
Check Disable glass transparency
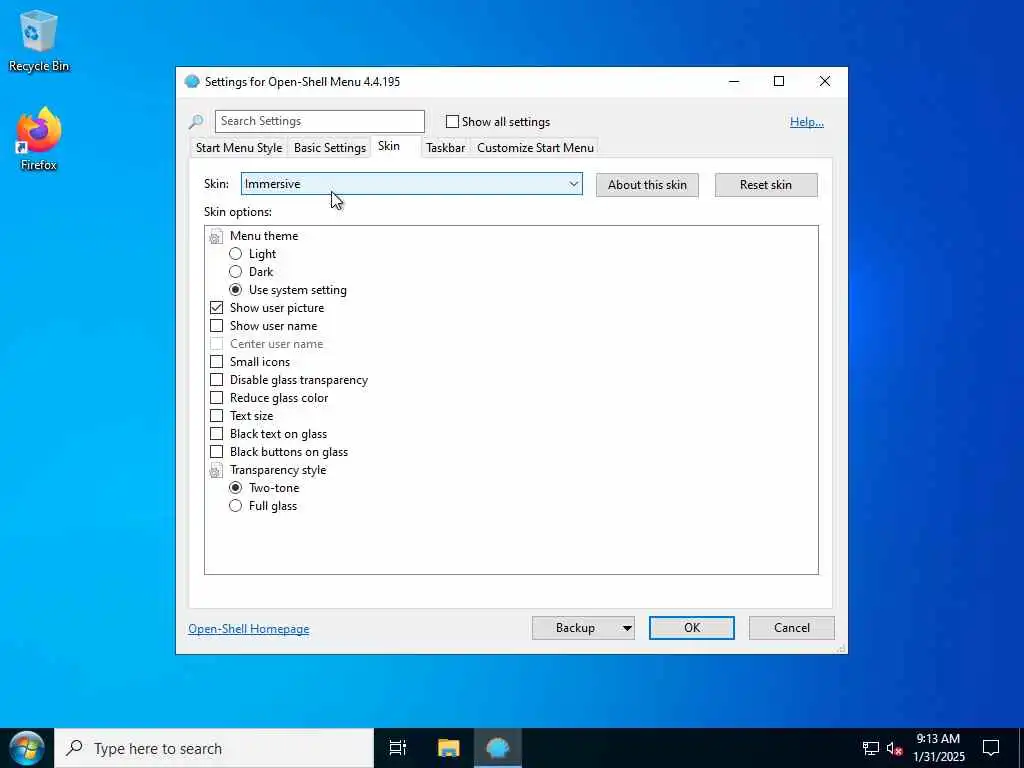click(216, 380)
